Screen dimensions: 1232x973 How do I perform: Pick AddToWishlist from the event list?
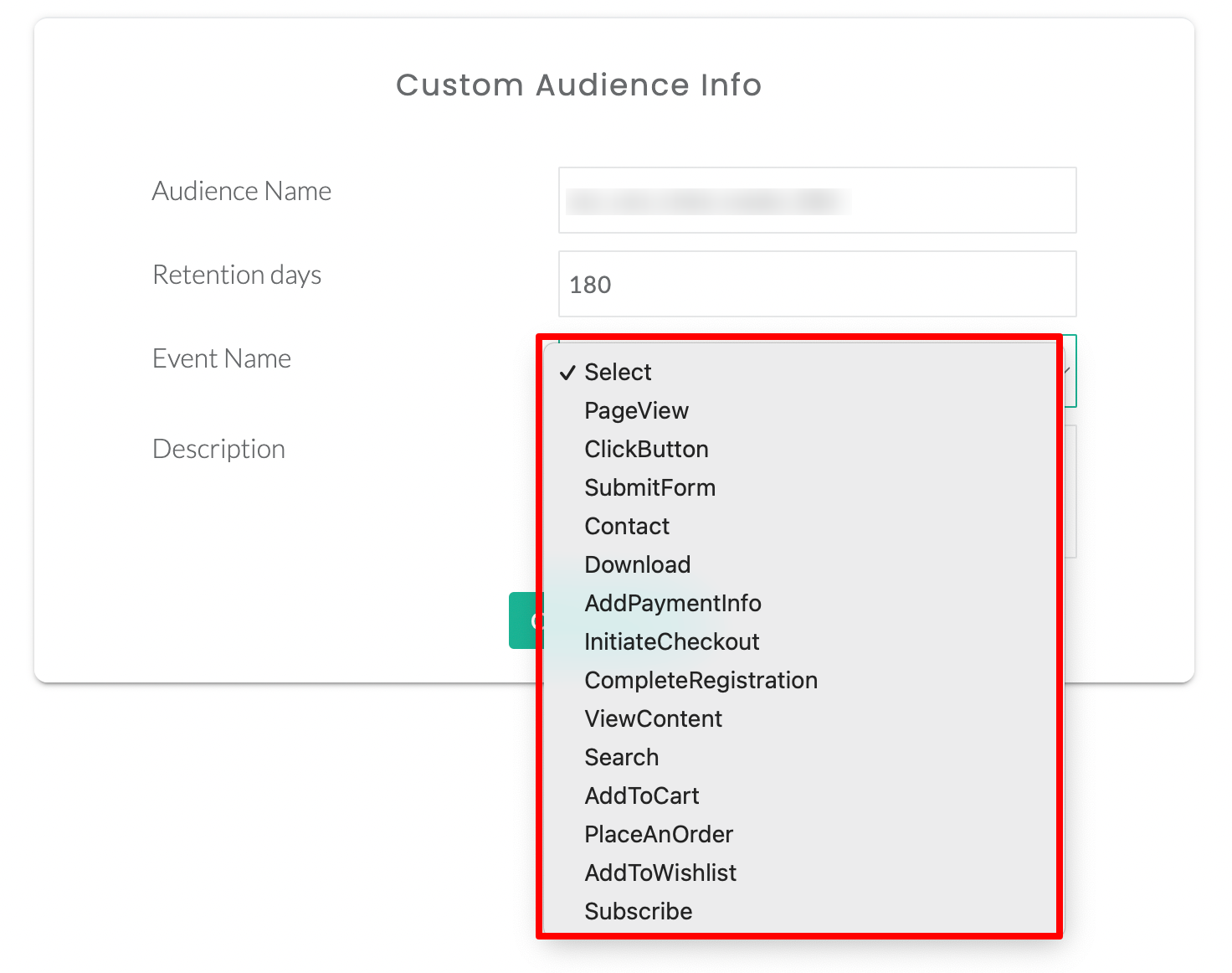[660, 873]
